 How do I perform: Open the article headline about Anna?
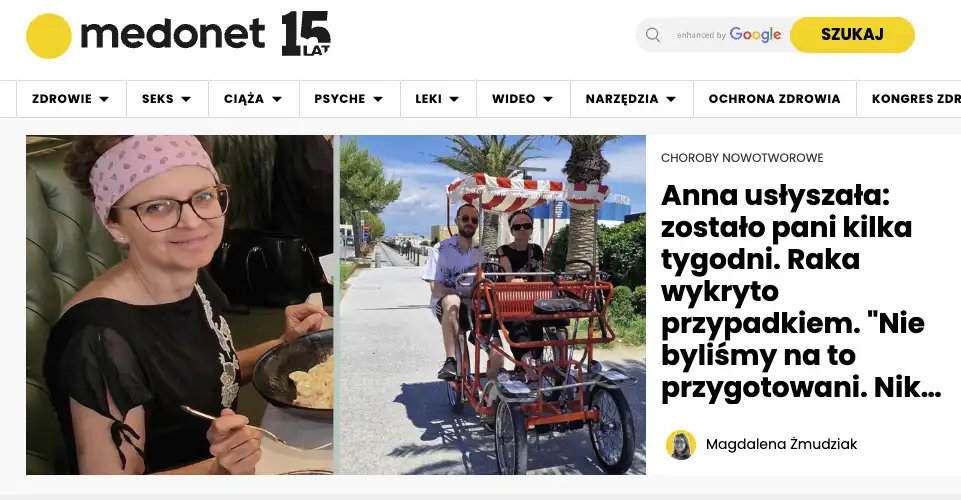tap(800, 292)
